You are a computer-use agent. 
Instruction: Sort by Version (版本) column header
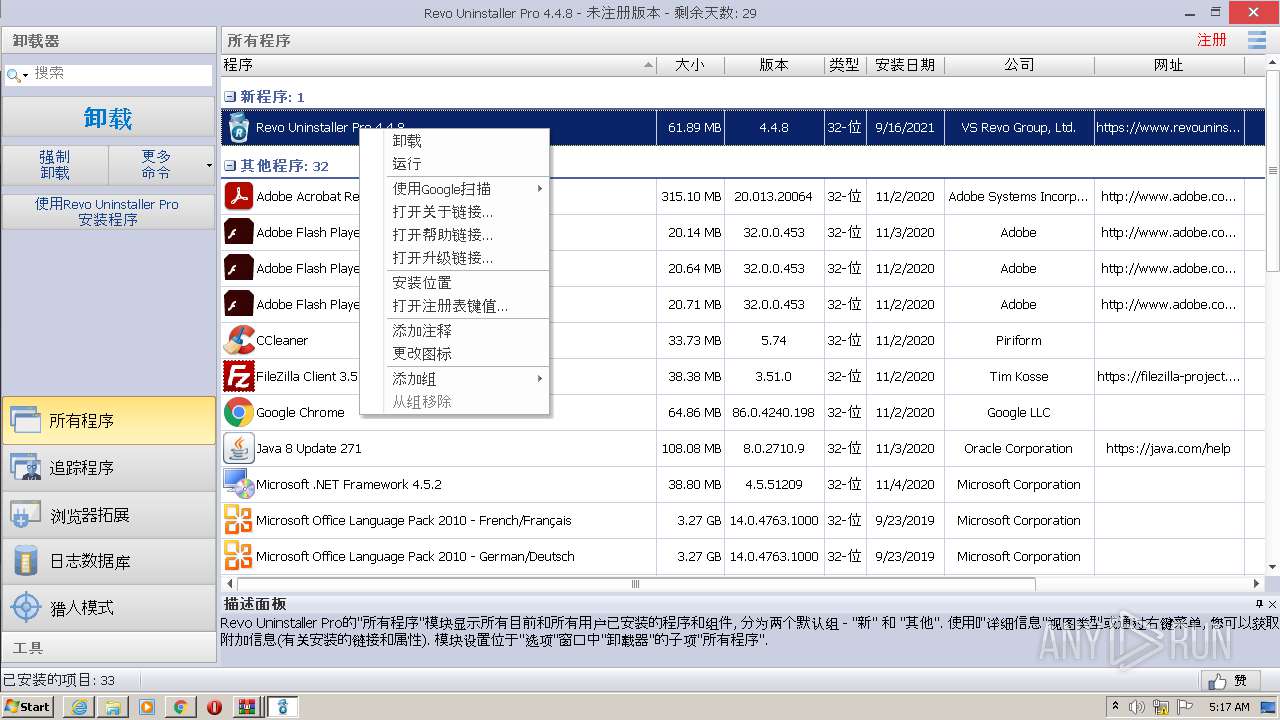pyautogui.click(x=774, y=65)
